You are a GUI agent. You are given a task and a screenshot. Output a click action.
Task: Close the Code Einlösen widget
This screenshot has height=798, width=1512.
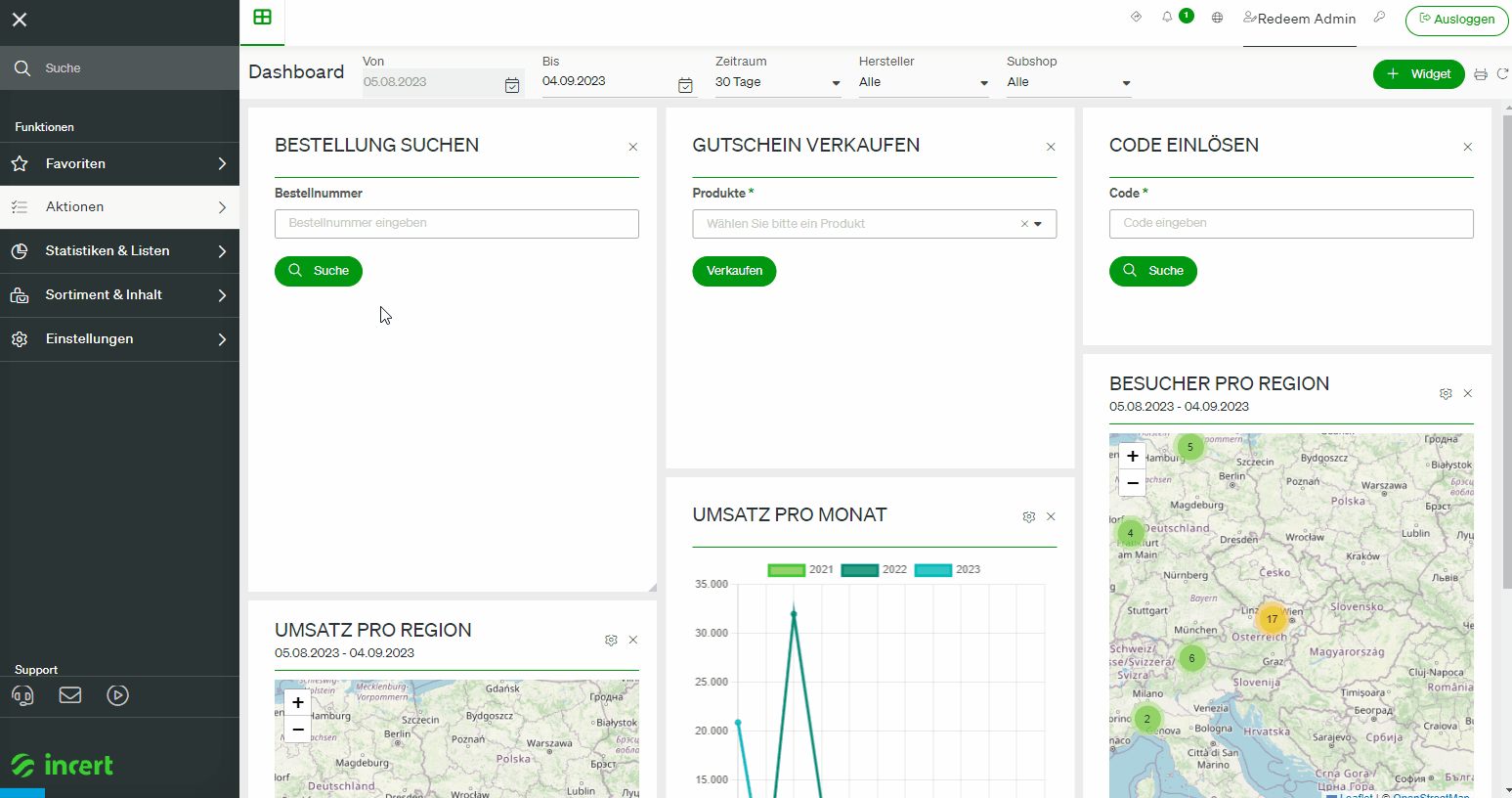pos(1468,148)
